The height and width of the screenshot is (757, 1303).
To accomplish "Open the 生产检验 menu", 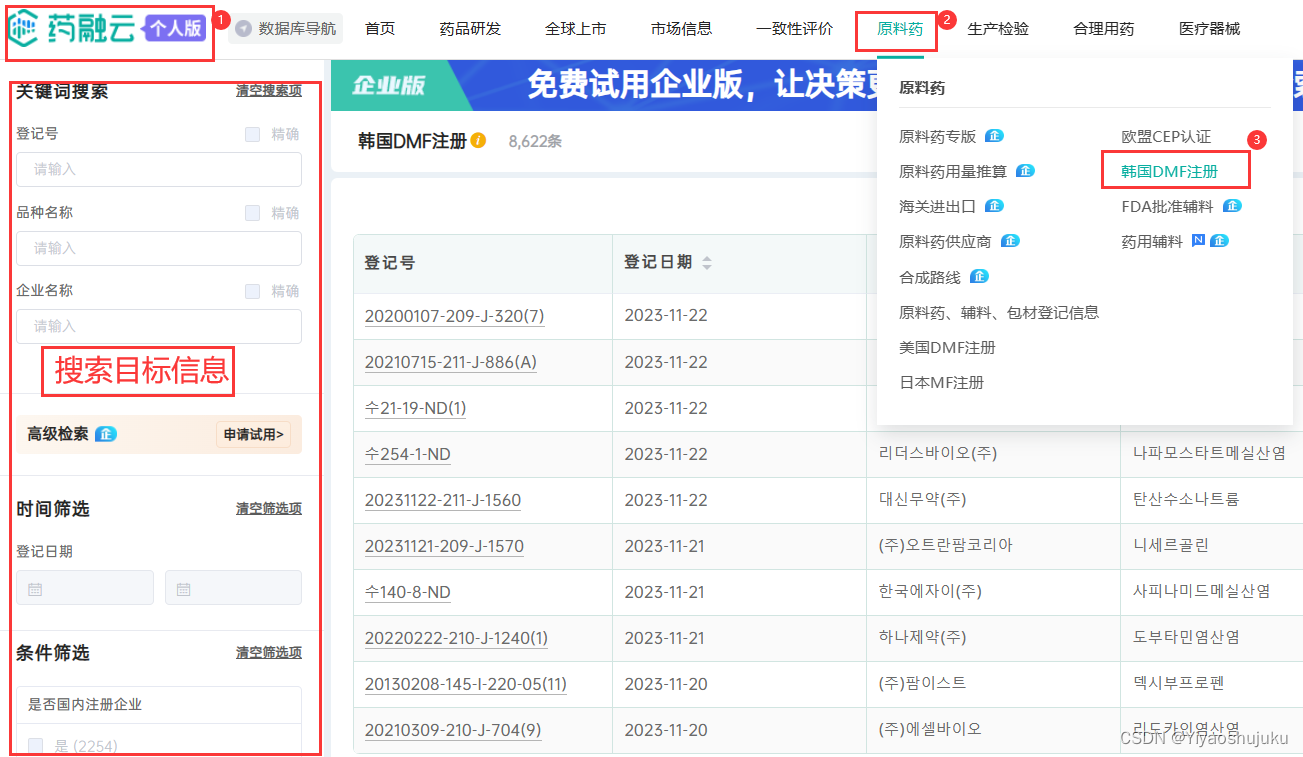I will pyautogui.click(x=998, y=29).
